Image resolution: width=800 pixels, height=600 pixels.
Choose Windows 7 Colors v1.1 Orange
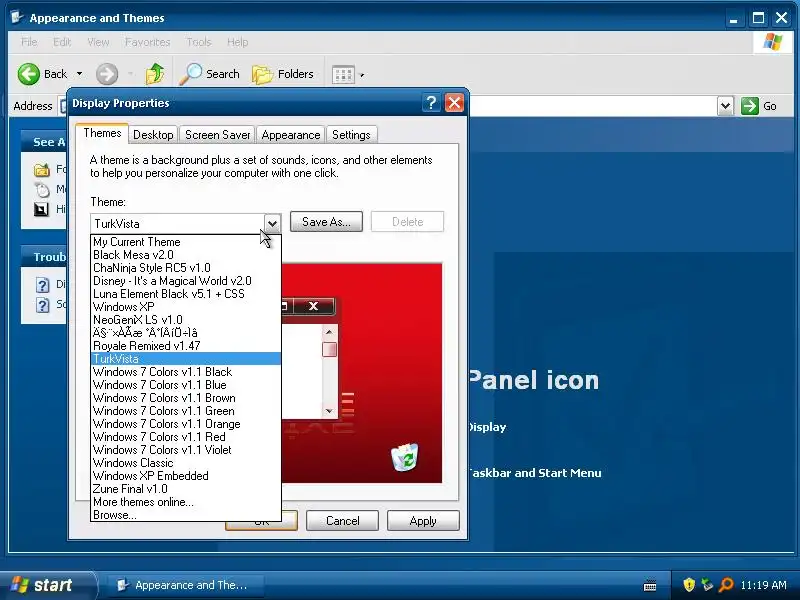[x=186, y=424]
